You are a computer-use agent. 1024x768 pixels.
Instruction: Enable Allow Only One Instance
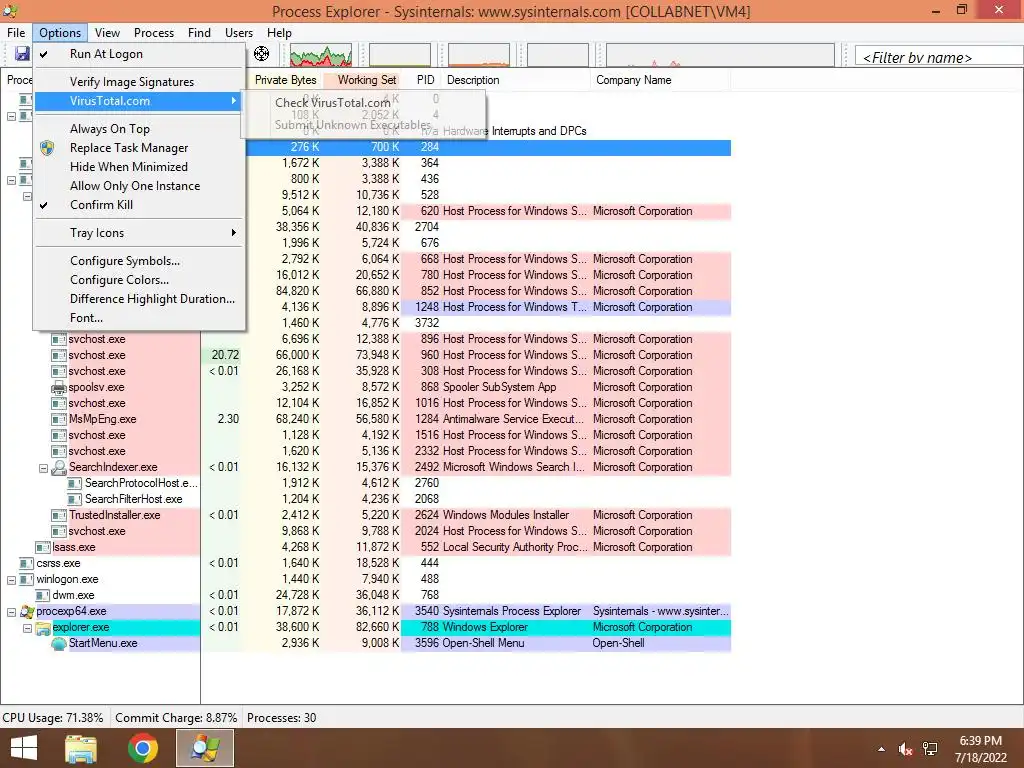click(x=138, y=185)
